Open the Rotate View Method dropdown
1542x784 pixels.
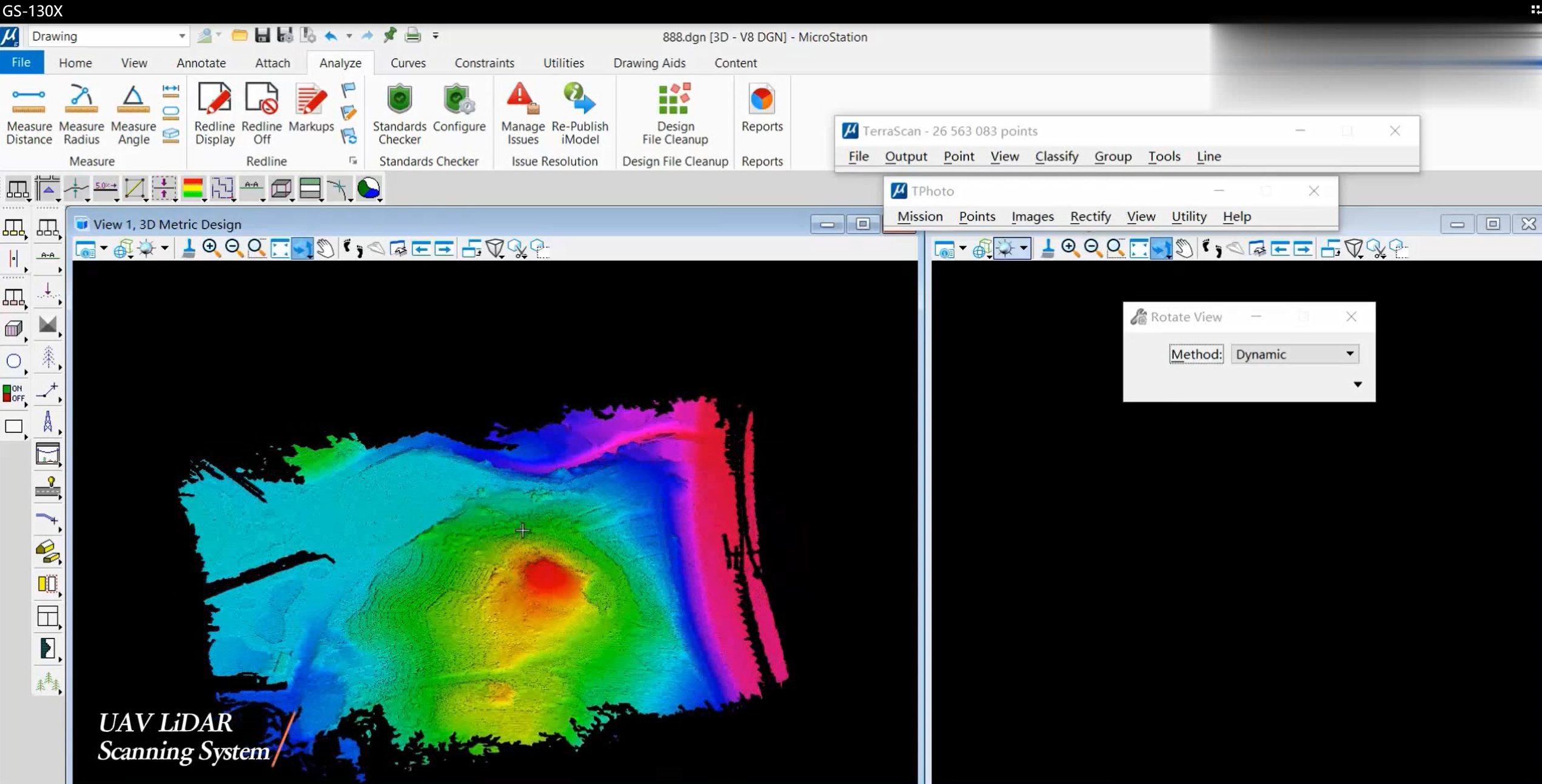tap(1350, 354)
